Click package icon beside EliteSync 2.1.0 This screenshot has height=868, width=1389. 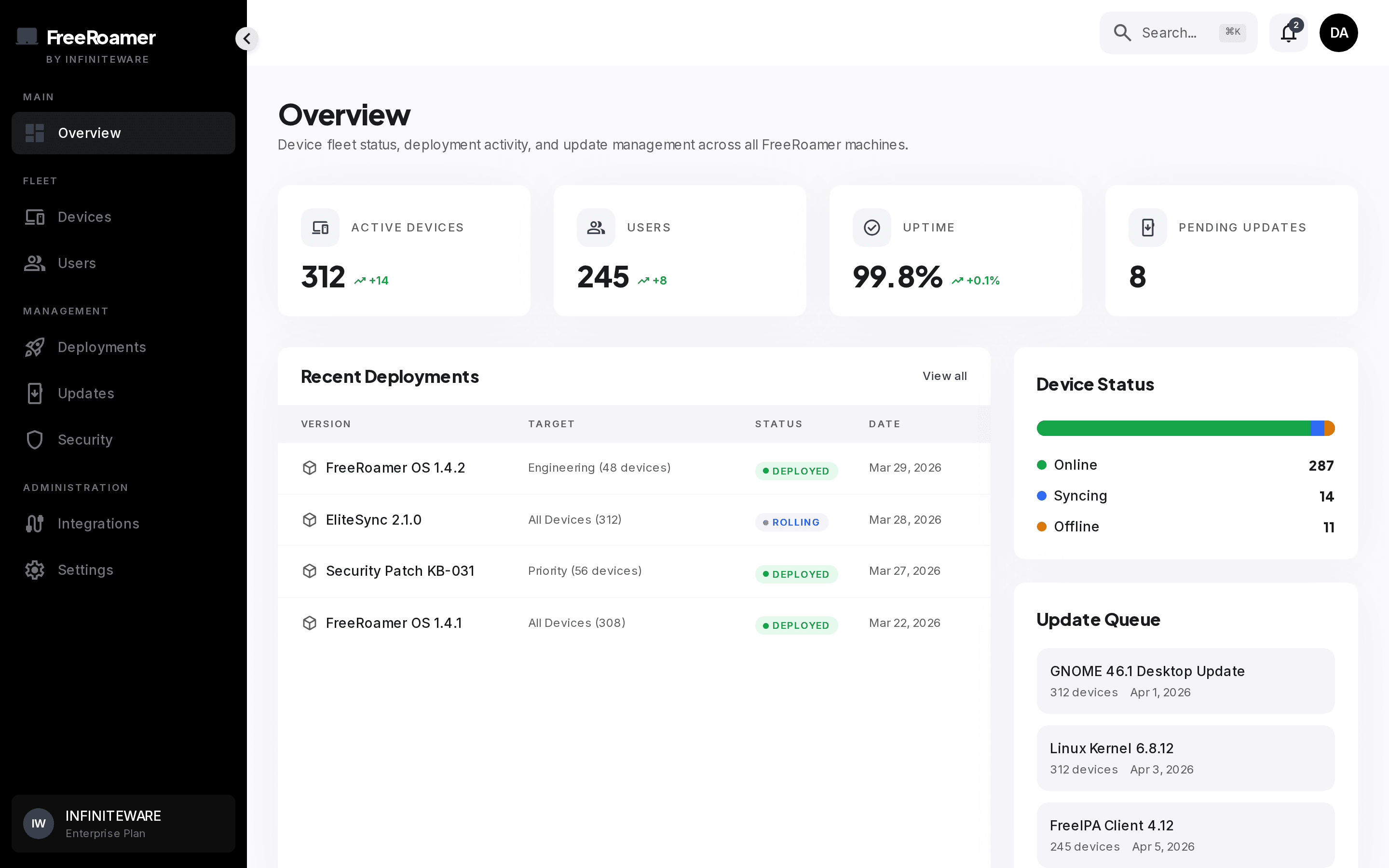pyautogui.click(x=309, y=519)
